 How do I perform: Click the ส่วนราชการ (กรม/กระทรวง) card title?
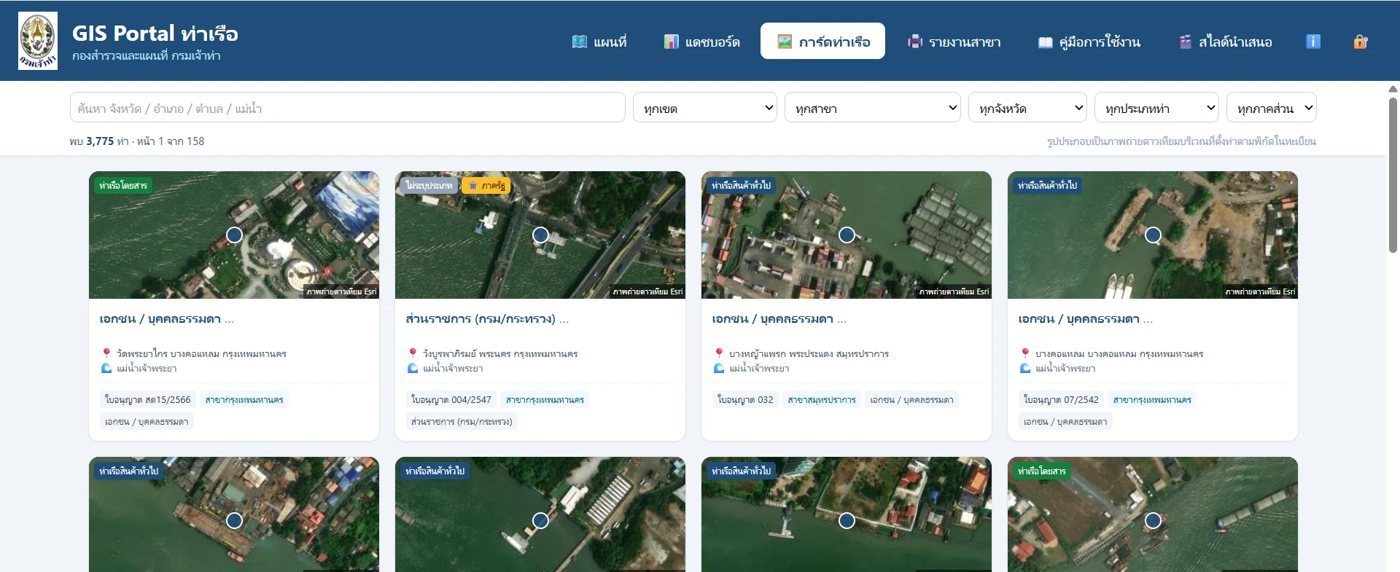click(x=487, y=319)
